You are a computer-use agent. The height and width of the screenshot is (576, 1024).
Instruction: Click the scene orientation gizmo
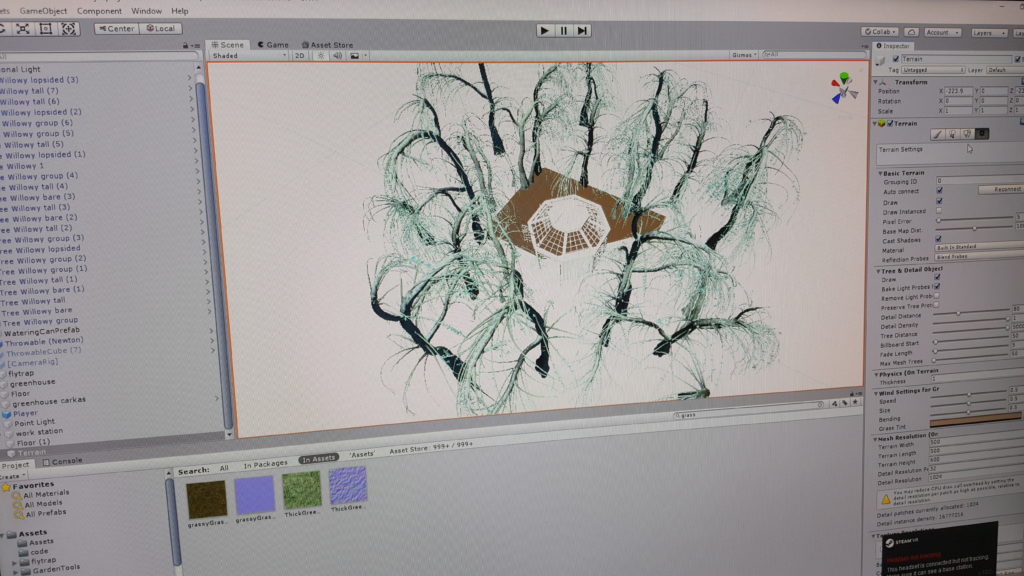coord(844,89)
